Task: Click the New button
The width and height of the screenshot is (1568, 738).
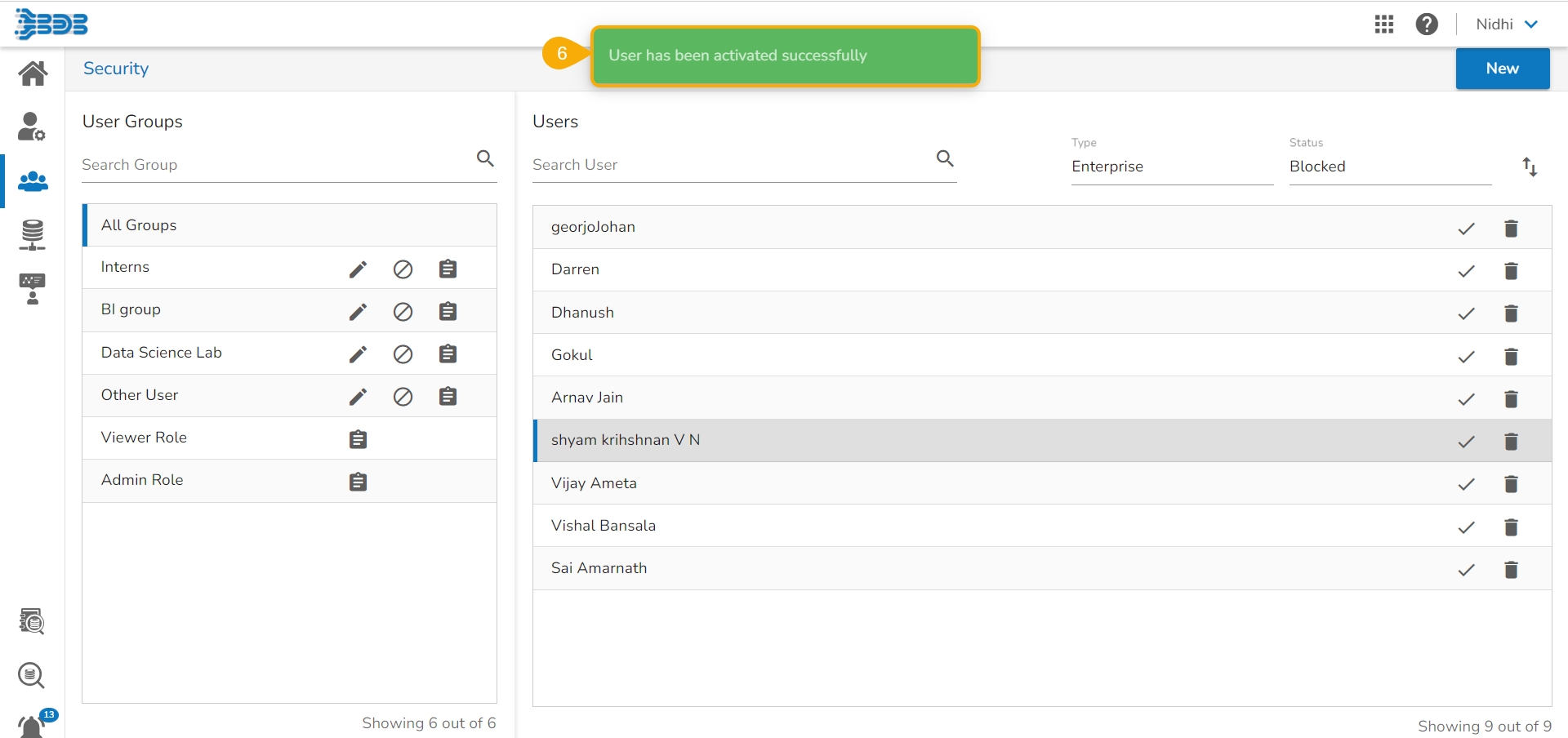Action: click(1502, 69)
